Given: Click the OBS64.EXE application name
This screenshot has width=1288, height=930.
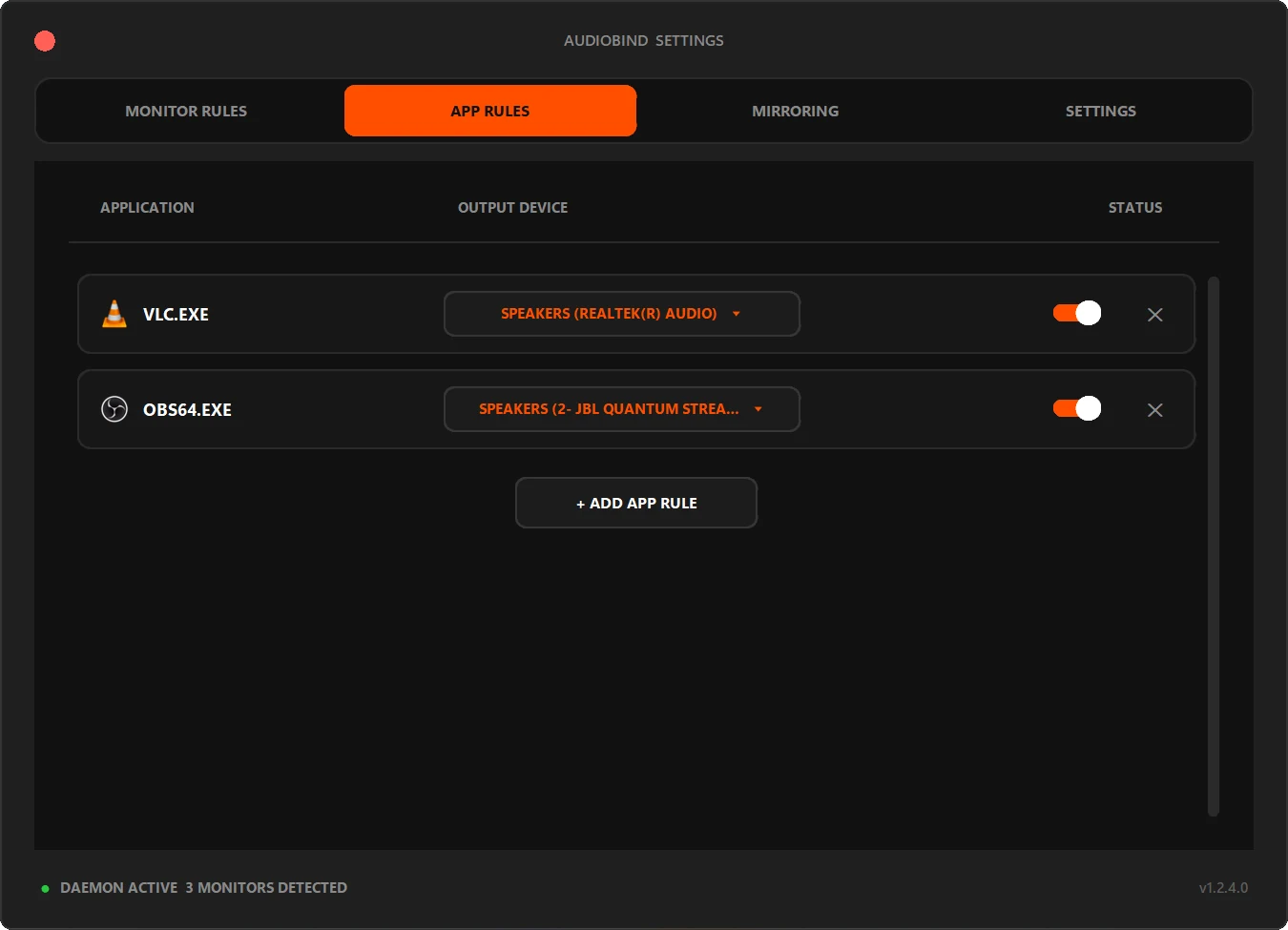Looking at the screenshot, I should (187, 409).
